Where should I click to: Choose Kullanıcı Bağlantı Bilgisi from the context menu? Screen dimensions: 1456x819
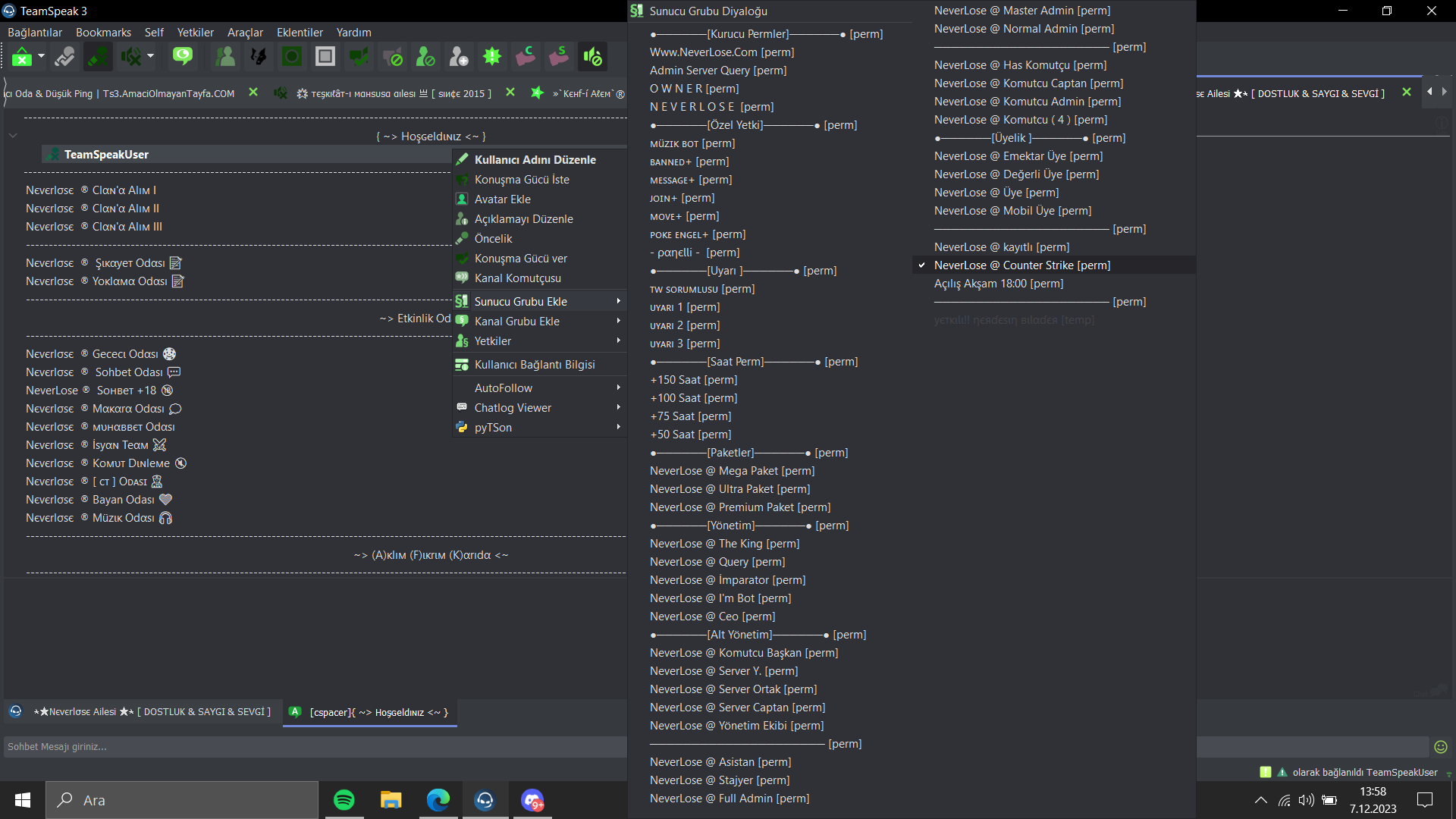point(540,365)
